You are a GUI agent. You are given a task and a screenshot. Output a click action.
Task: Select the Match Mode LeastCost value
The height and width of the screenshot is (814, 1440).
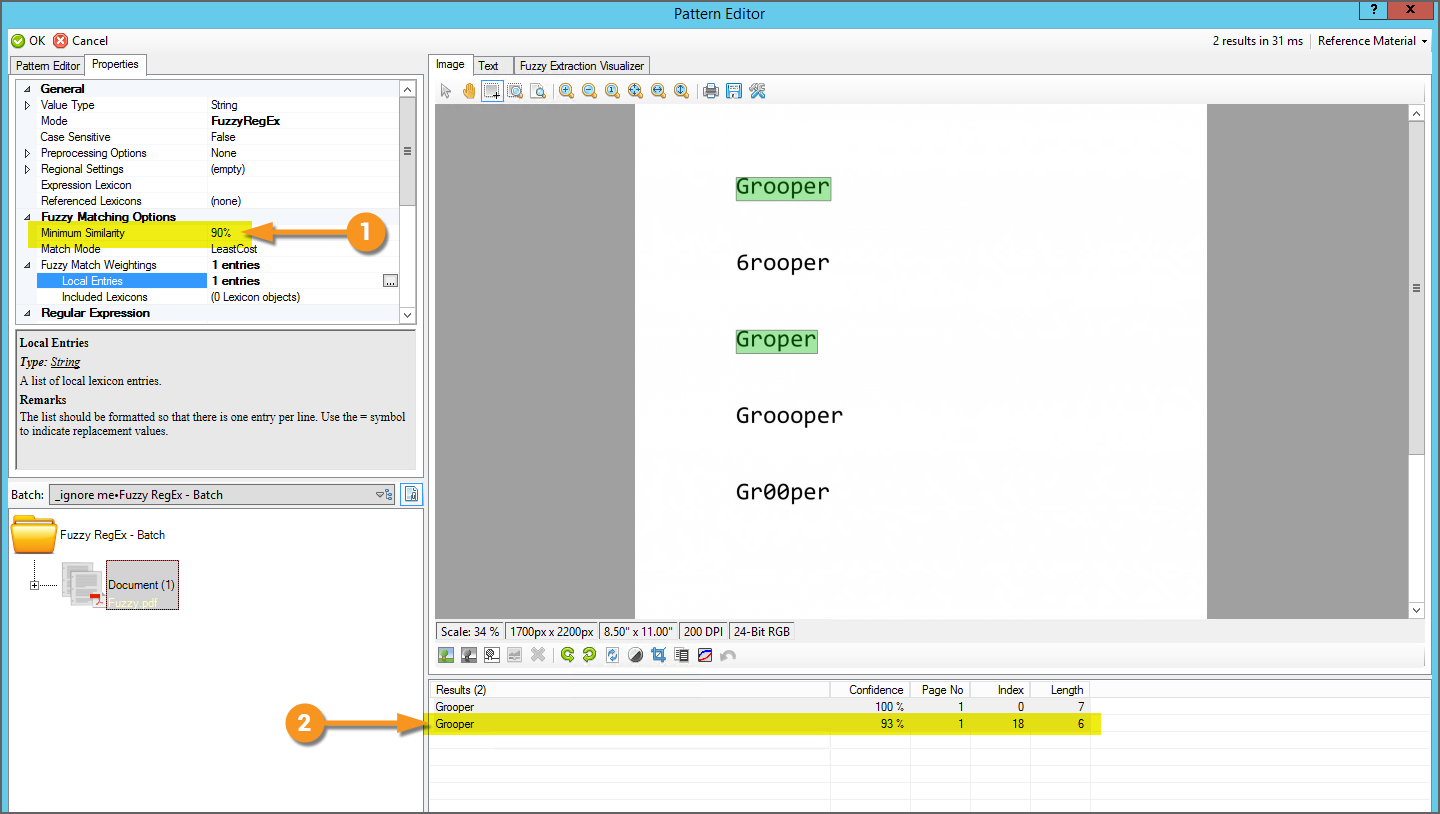(302, 249)
